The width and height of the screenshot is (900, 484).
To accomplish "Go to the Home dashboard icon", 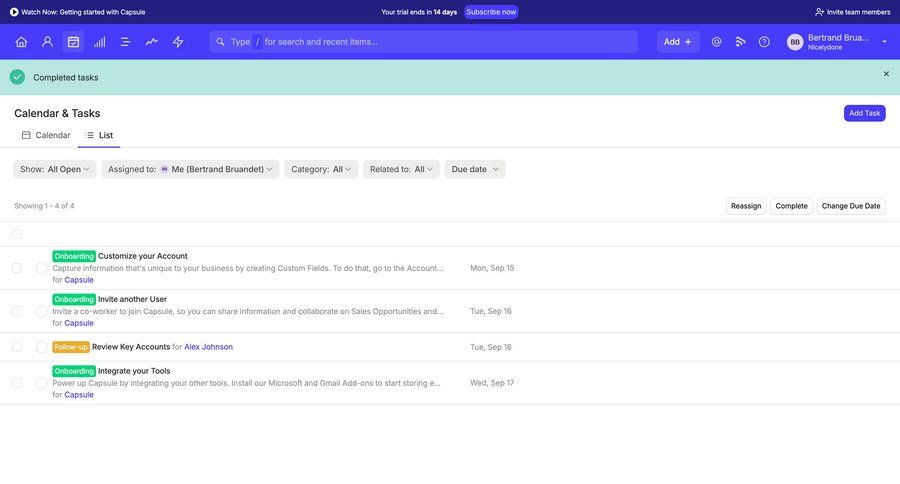I will (21, 42).
